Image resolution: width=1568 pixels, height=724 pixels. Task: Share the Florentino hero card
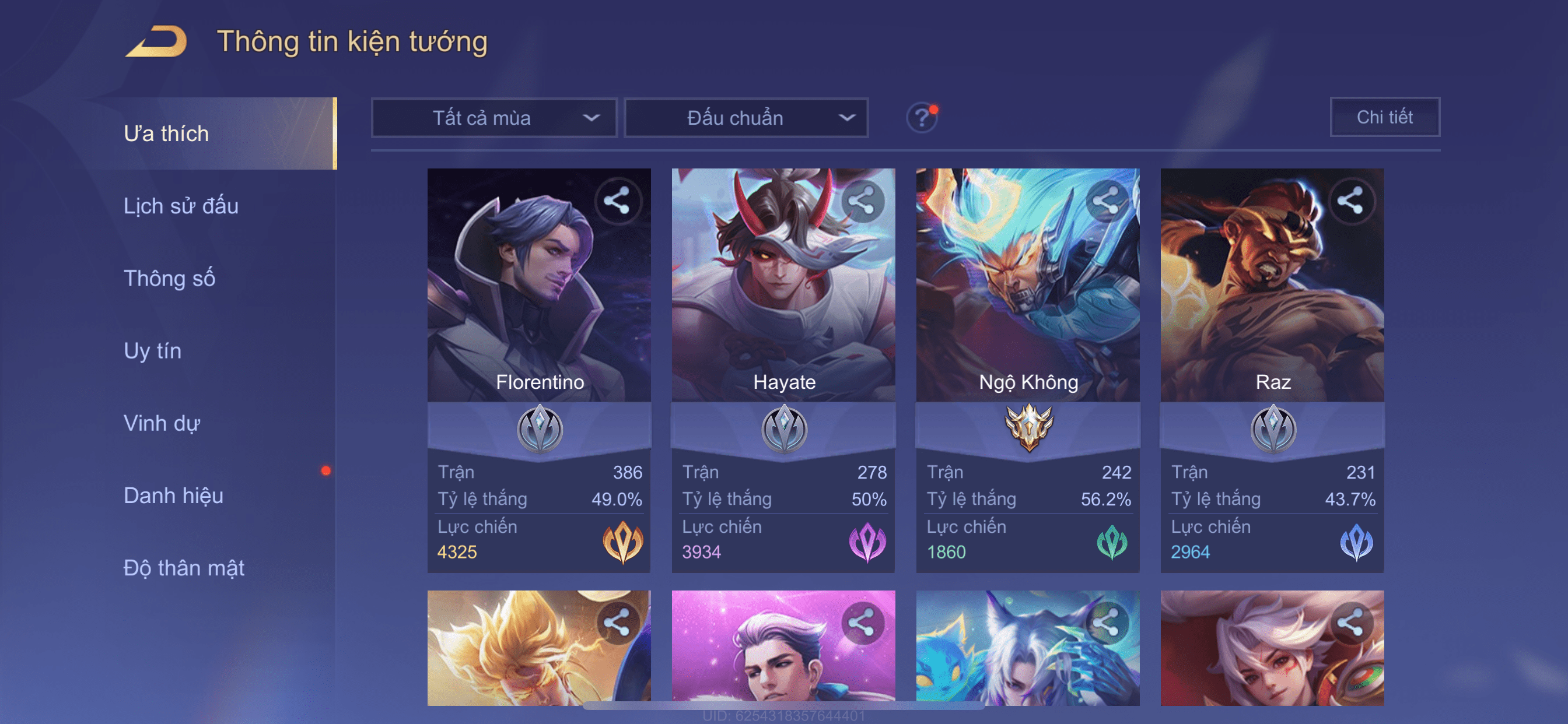[617, 201]
